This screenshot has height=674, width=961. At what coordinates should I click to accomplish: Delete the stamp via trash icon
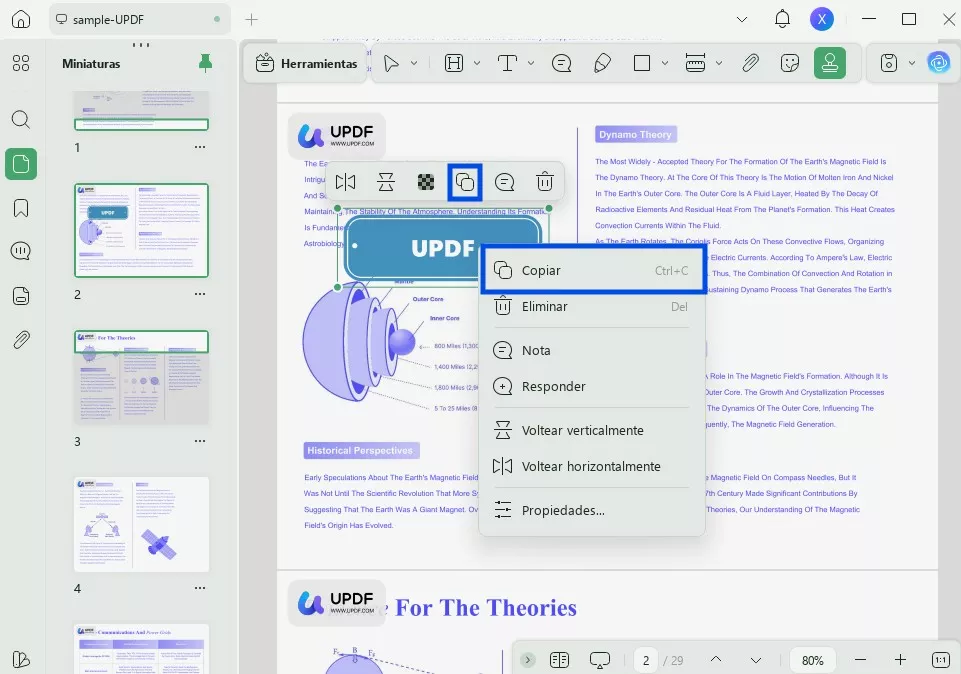click(545, 182)
